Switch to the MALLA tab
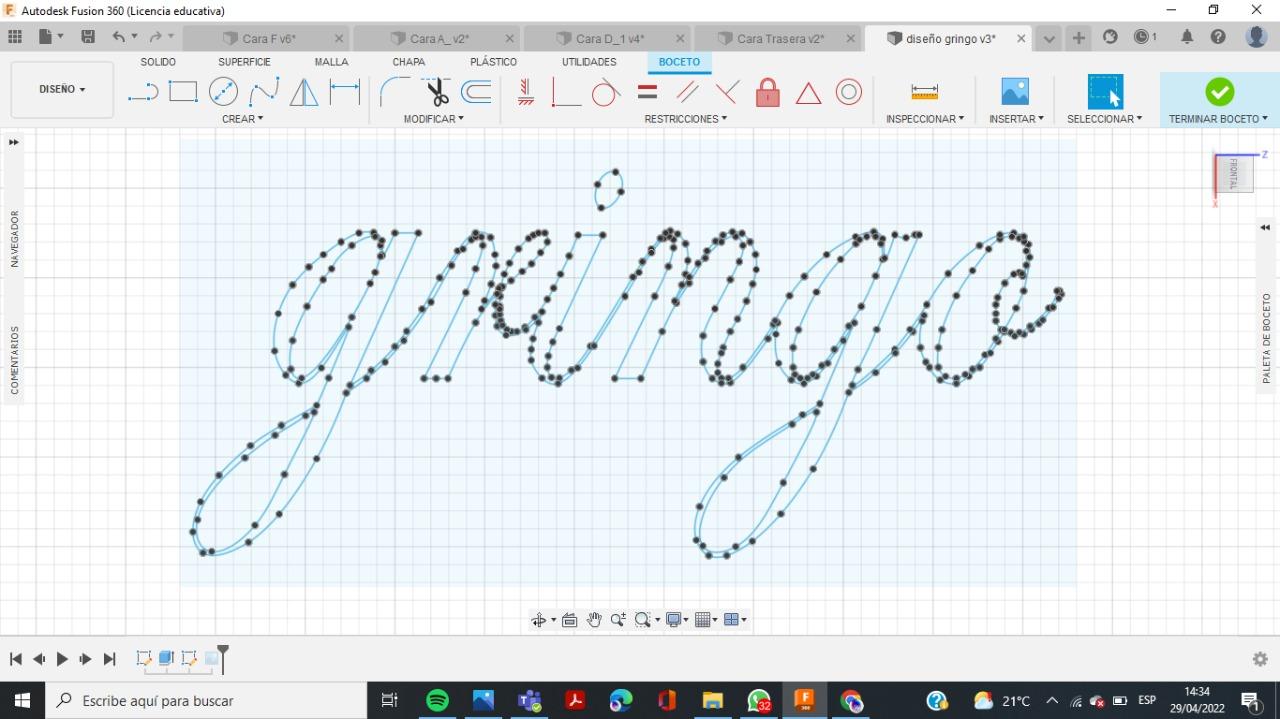The image size is (1280, 719). coord(331,62)
